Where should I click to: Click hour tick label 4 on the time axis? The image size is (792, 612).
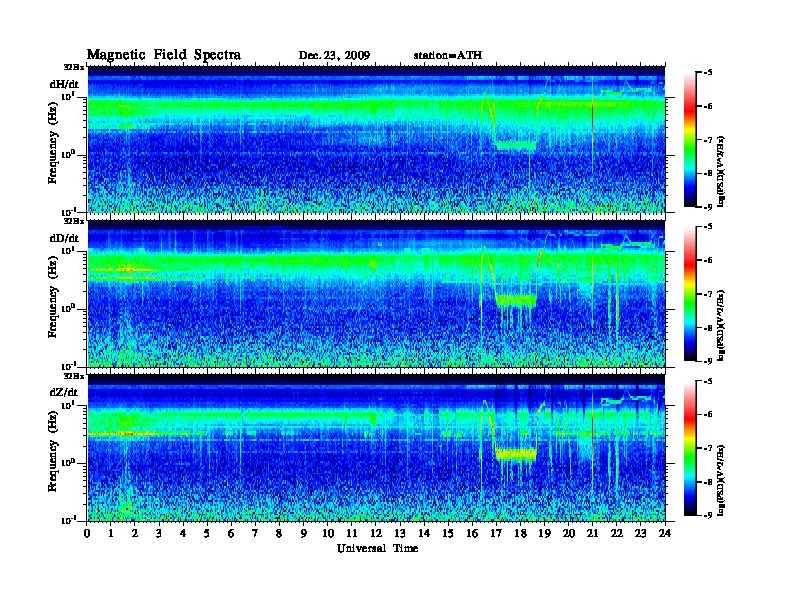(x=183, y=533)
